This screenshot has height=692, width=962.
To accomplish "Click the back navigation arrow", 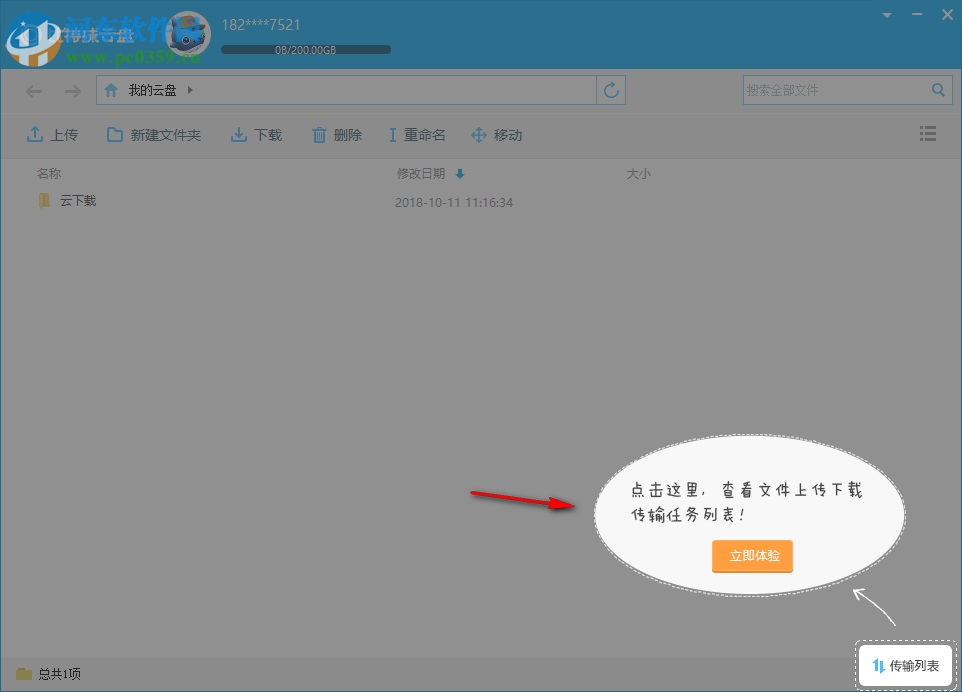I will click(x=34, y=91).
